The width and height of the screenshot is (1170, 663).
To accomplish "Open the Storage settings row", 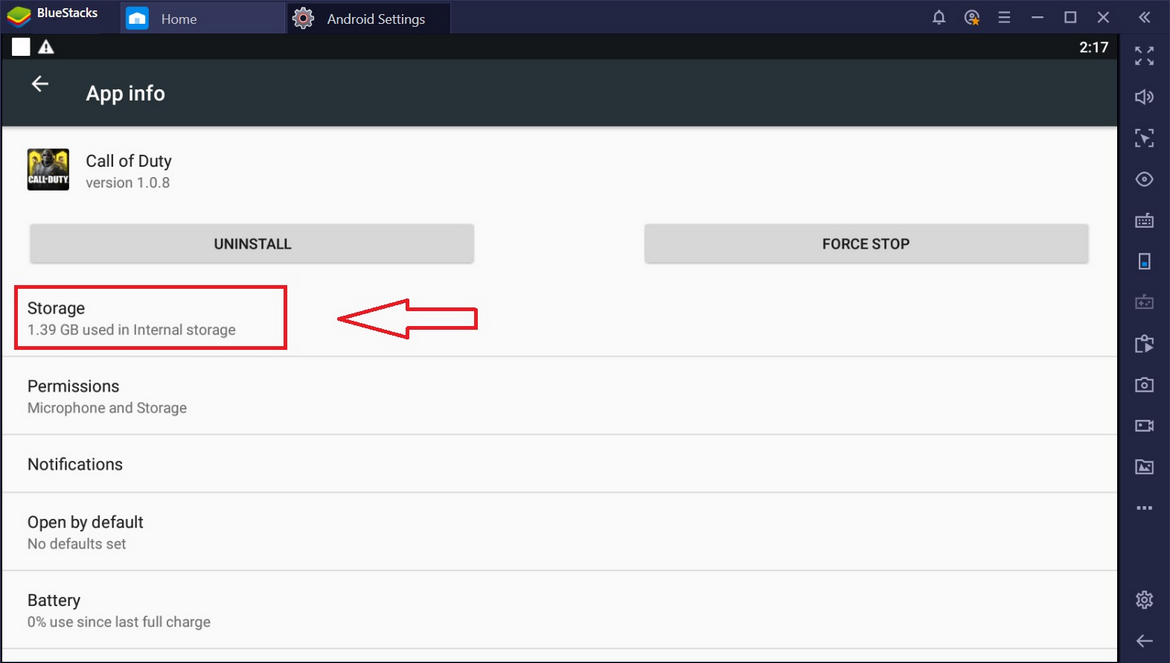I will (x=560, y=318).
